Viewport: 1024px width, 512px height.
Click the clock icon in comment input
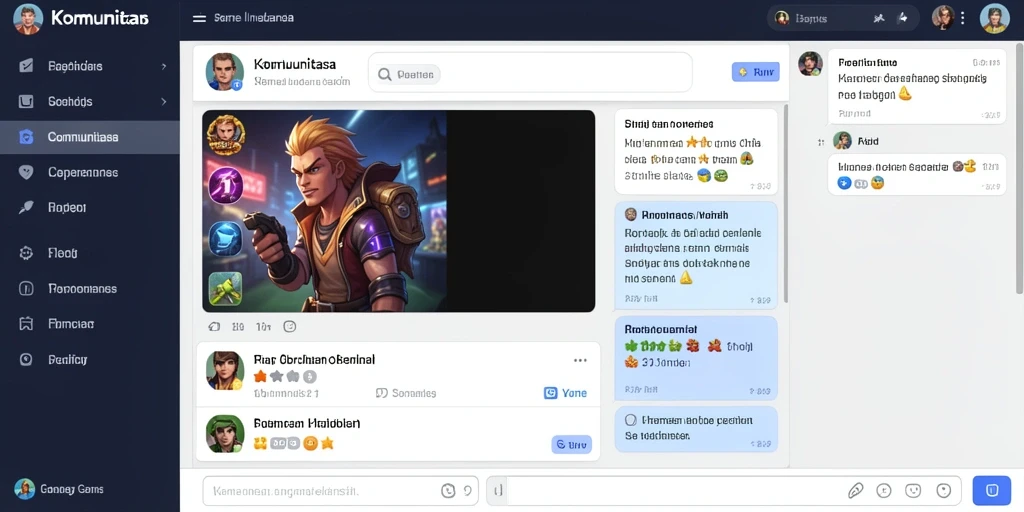448,490
